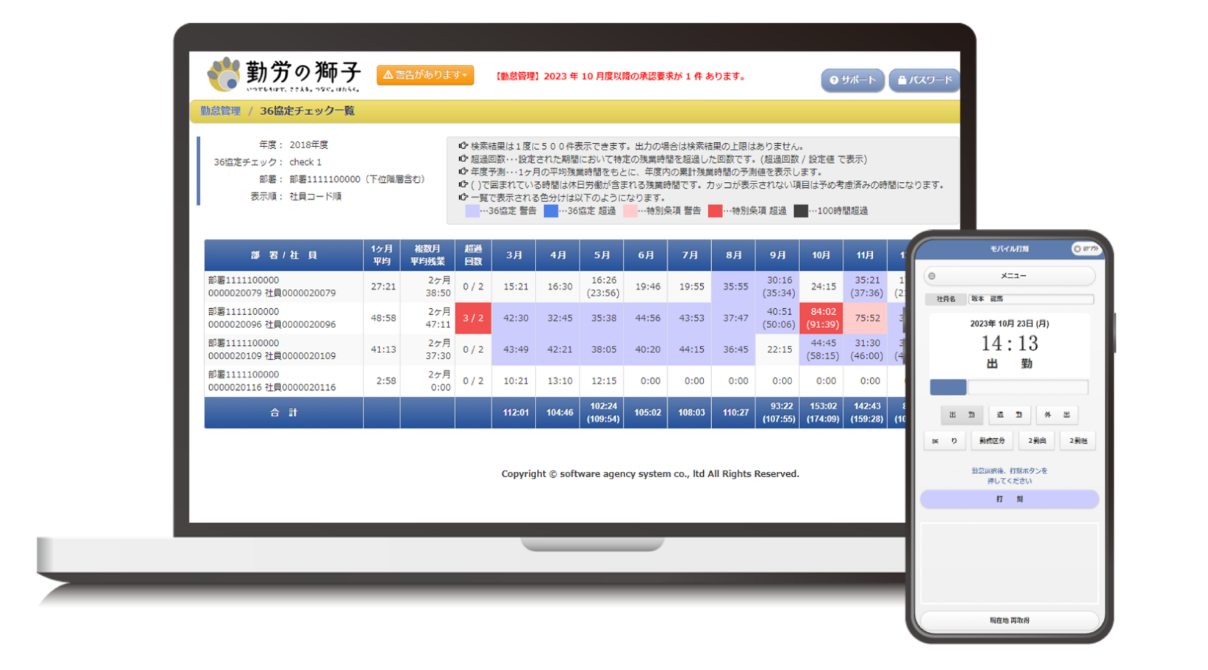
Task: Open the サポート help button
Action: [852, 80]
